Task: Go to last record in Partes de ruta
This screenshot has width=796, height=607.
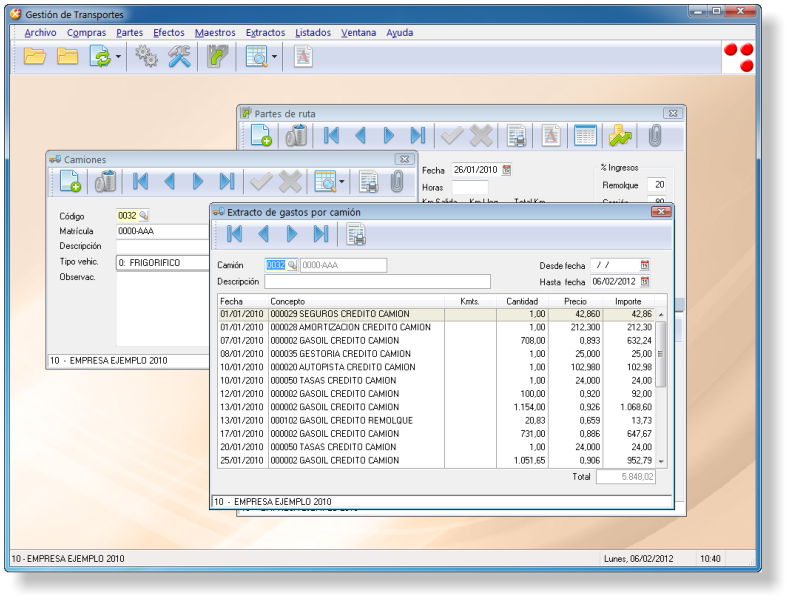Action: click(x=418, y=136)
